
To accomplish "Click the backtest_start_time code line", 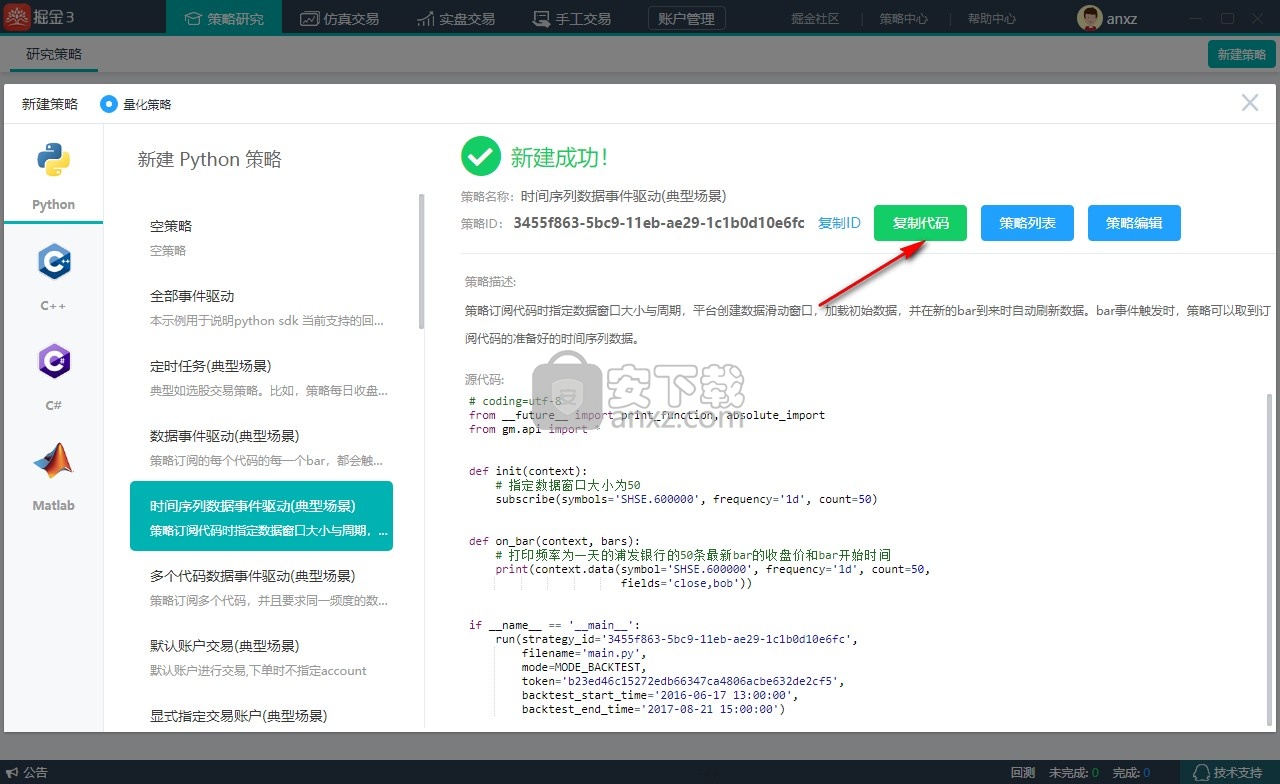I will 660,695.
